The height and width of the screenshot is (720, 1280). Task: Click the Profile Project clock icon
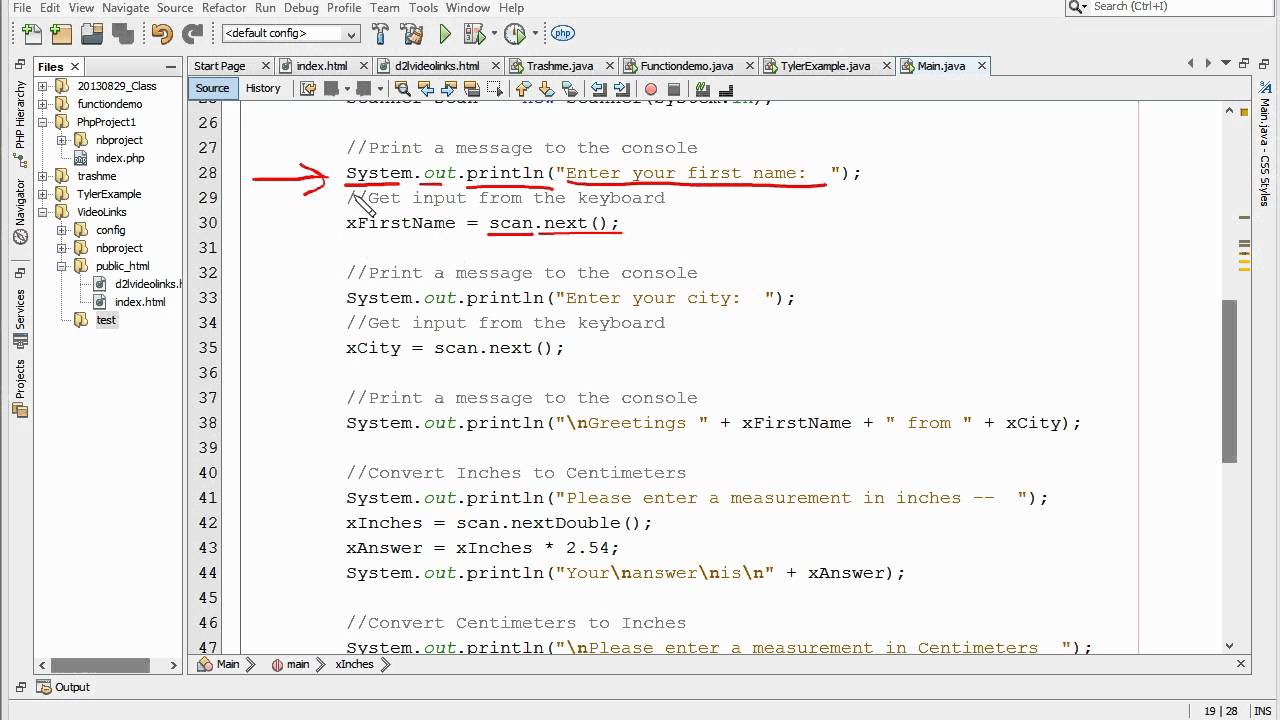point(515,34)
